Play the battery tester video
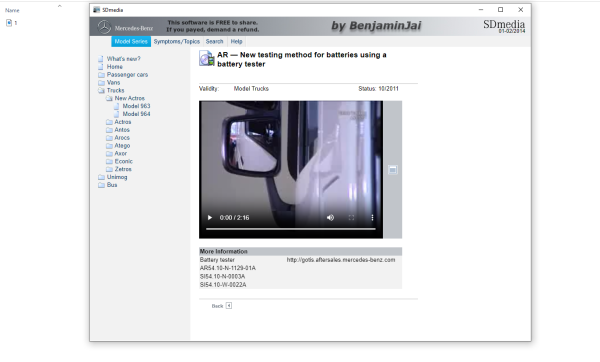Image resolution: width=600 pixels, height=362 pixels. [209, 217]
